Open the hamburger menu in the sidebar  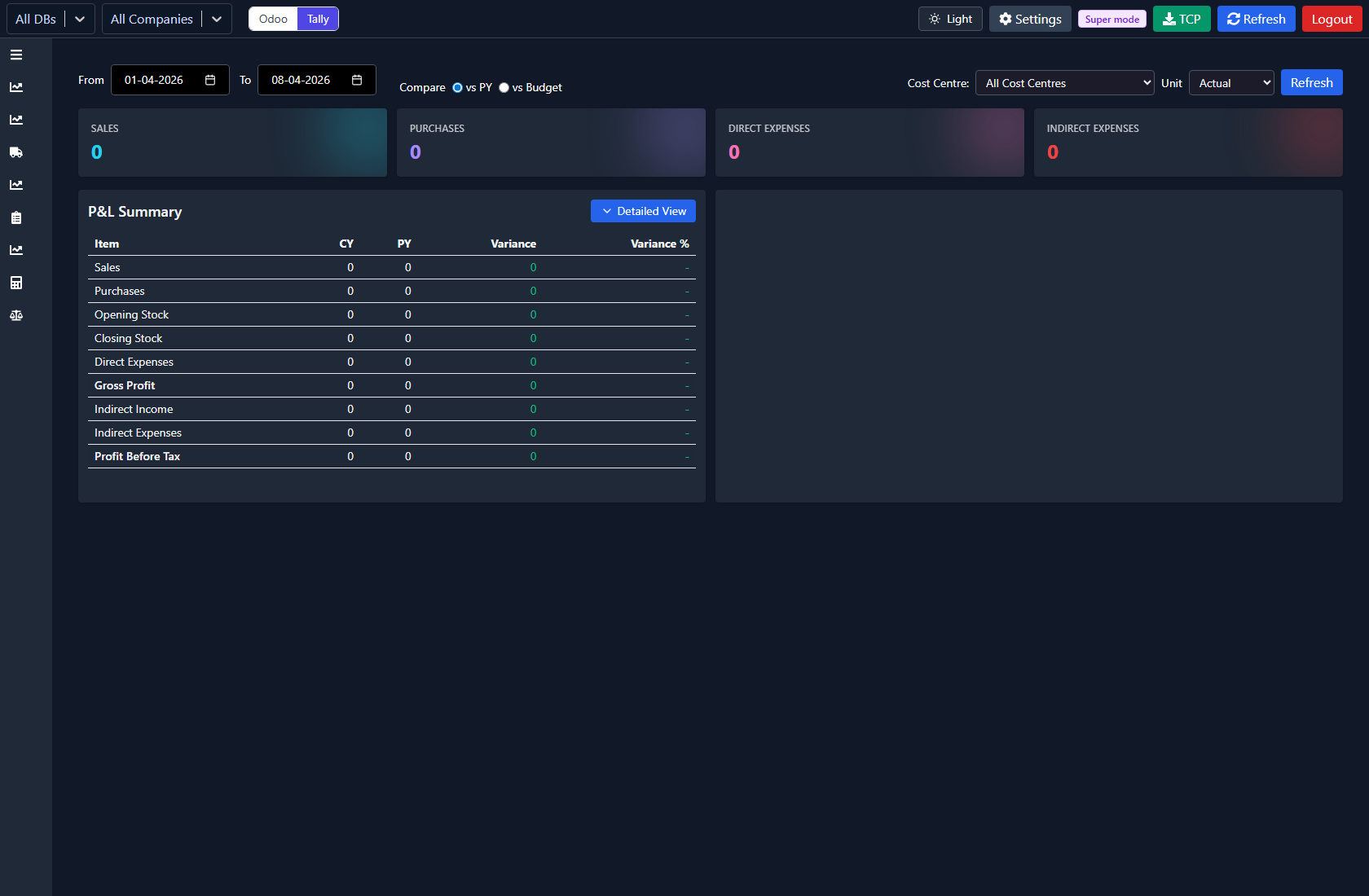[x=16, y=55]
